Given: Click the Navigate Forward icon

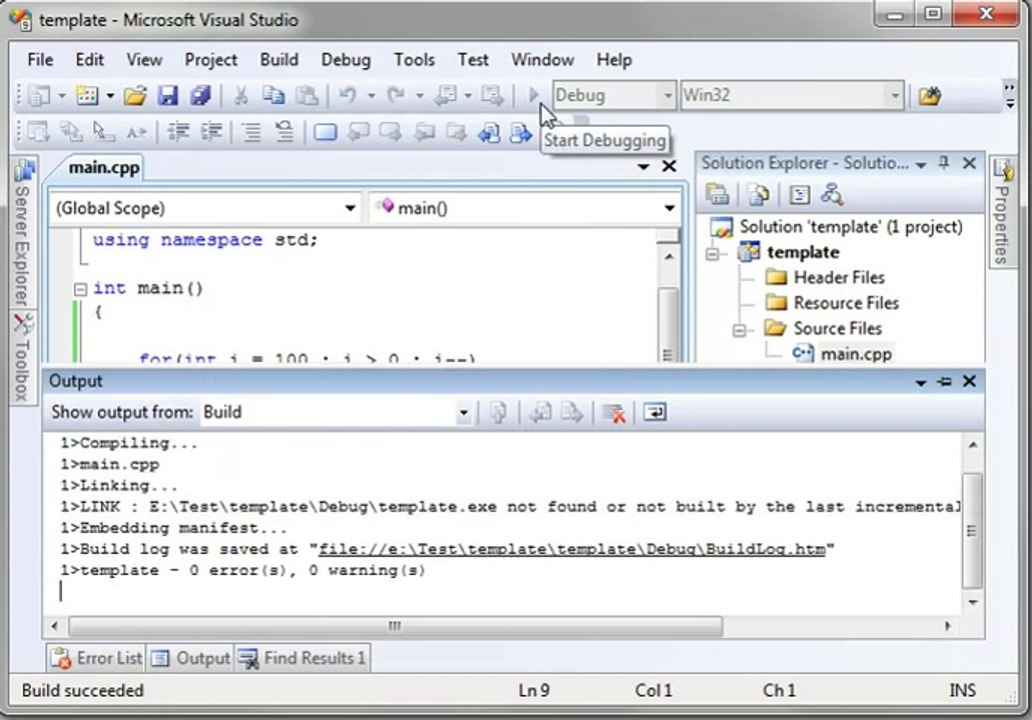Looking at the screenshot, I should 492,96.
